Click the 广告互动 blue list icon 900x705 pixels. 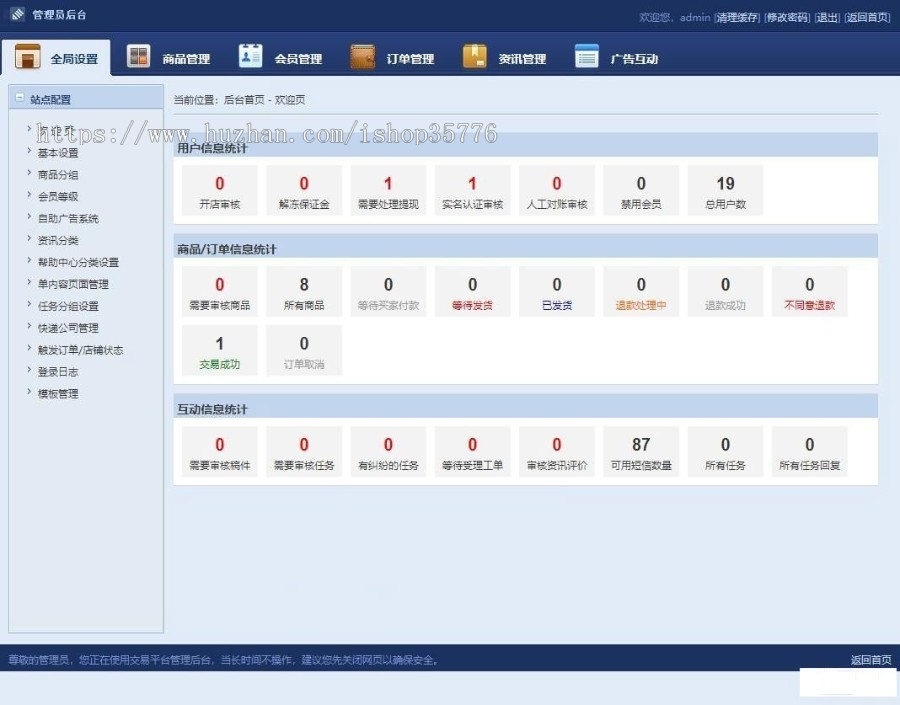coord(587,56)
